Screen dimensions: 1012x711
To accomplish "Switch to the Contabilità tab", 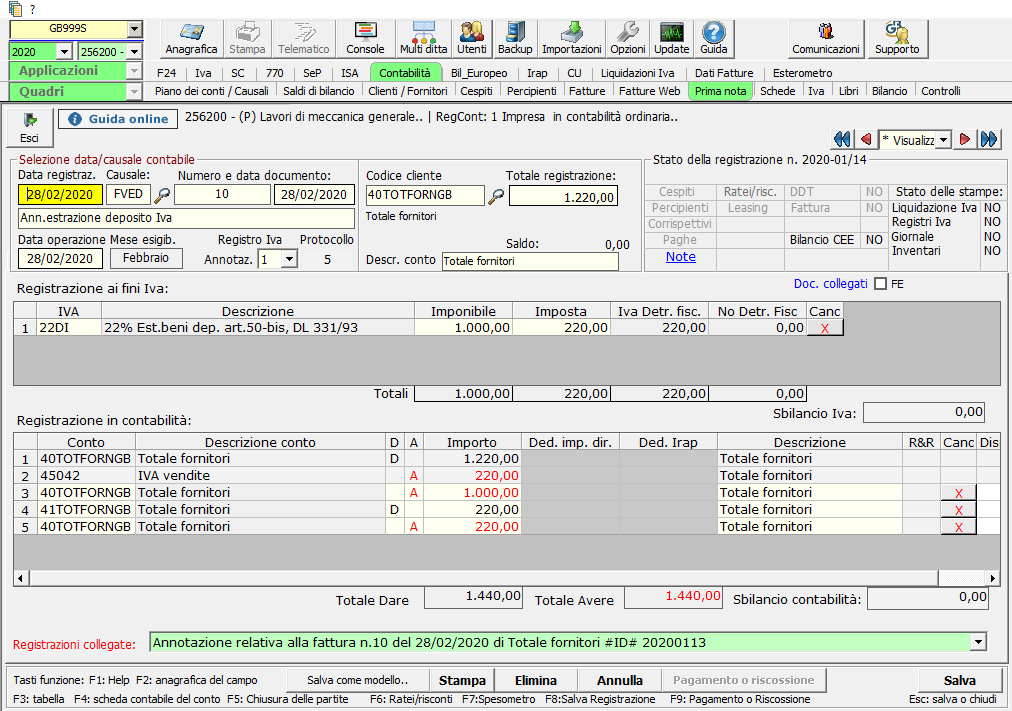I will (405, 73).
